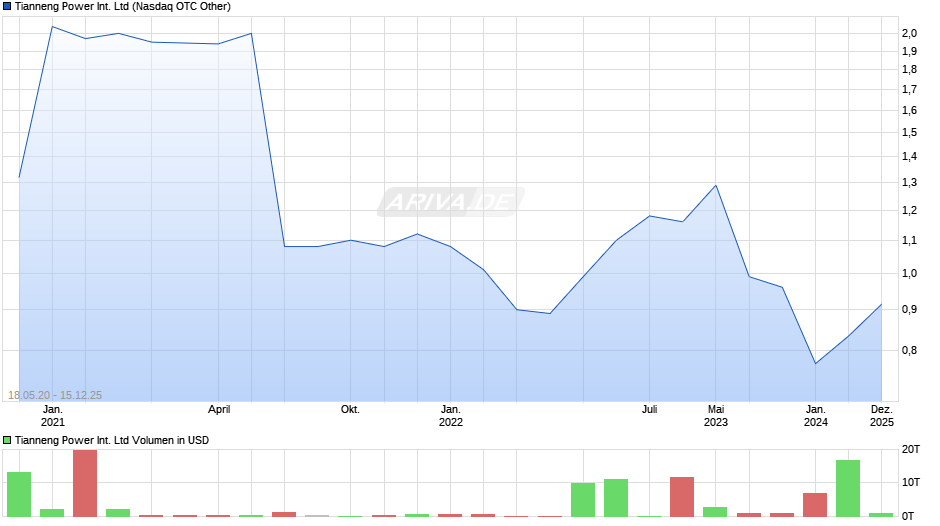Click the date range '18.05.20 - 15.12.25'
940x526 pixels.
pyautogui.click(x=55, y=395)
